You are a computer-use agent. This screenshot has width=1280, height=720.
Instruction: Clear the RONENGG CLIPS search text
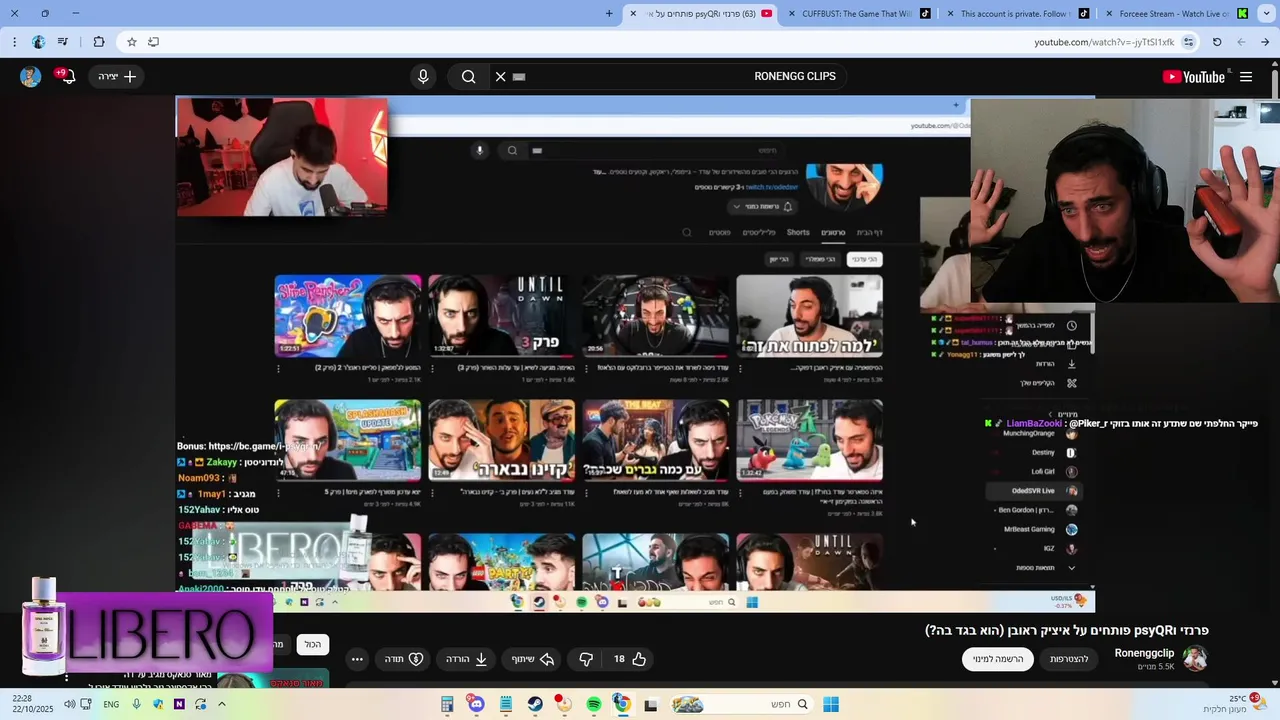(x=501, y=76)
